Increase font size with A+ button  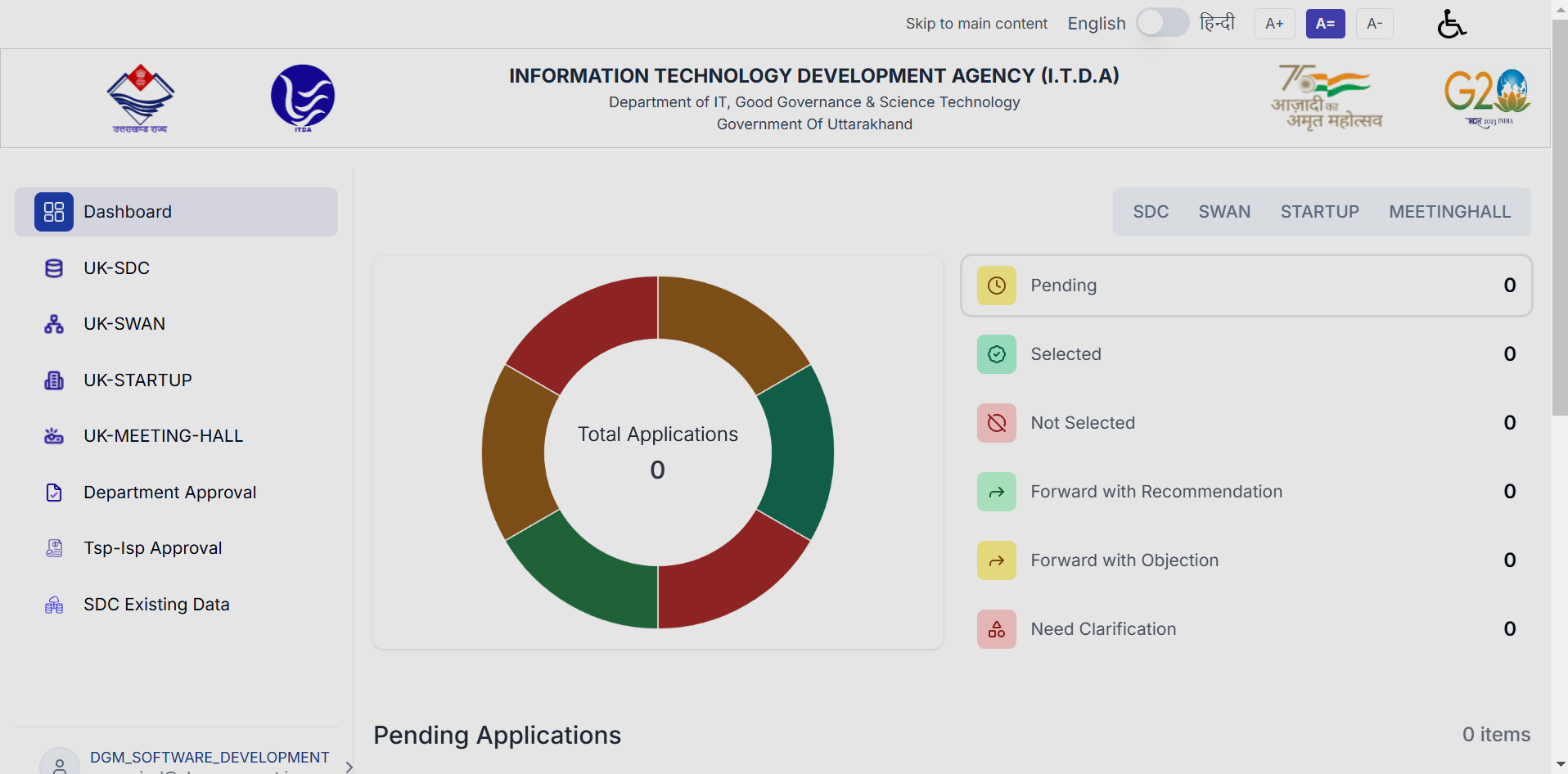pos(1274,24)
